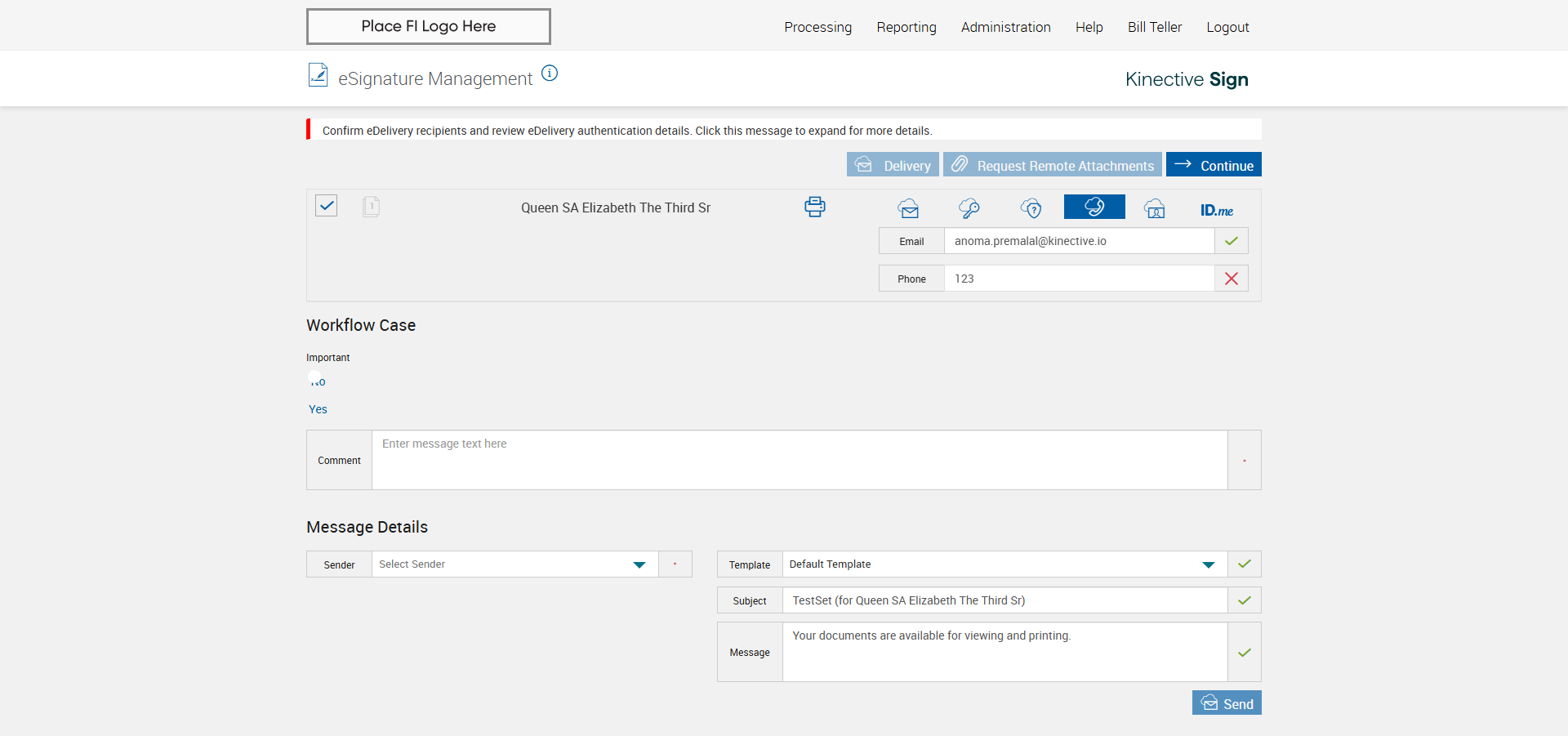The height and width of the screenshot is (736, 1568).
Task: Click into the Phone number field
Action: (x=1078, y=279)
